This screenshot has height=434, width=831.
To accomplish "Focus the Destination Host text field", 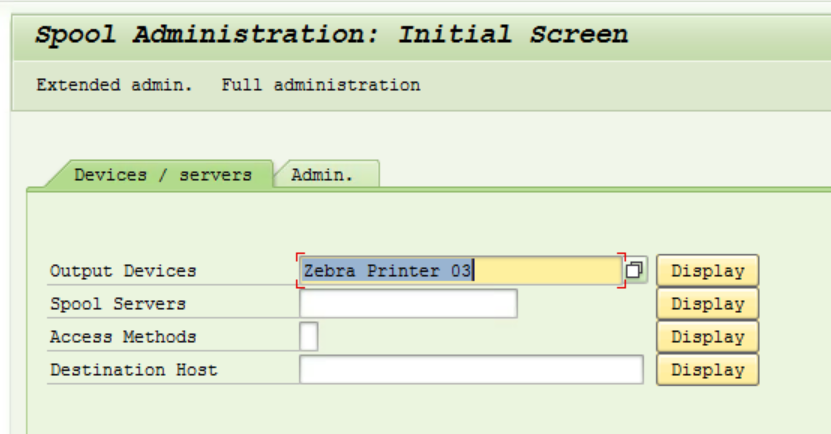I will 470,370.
